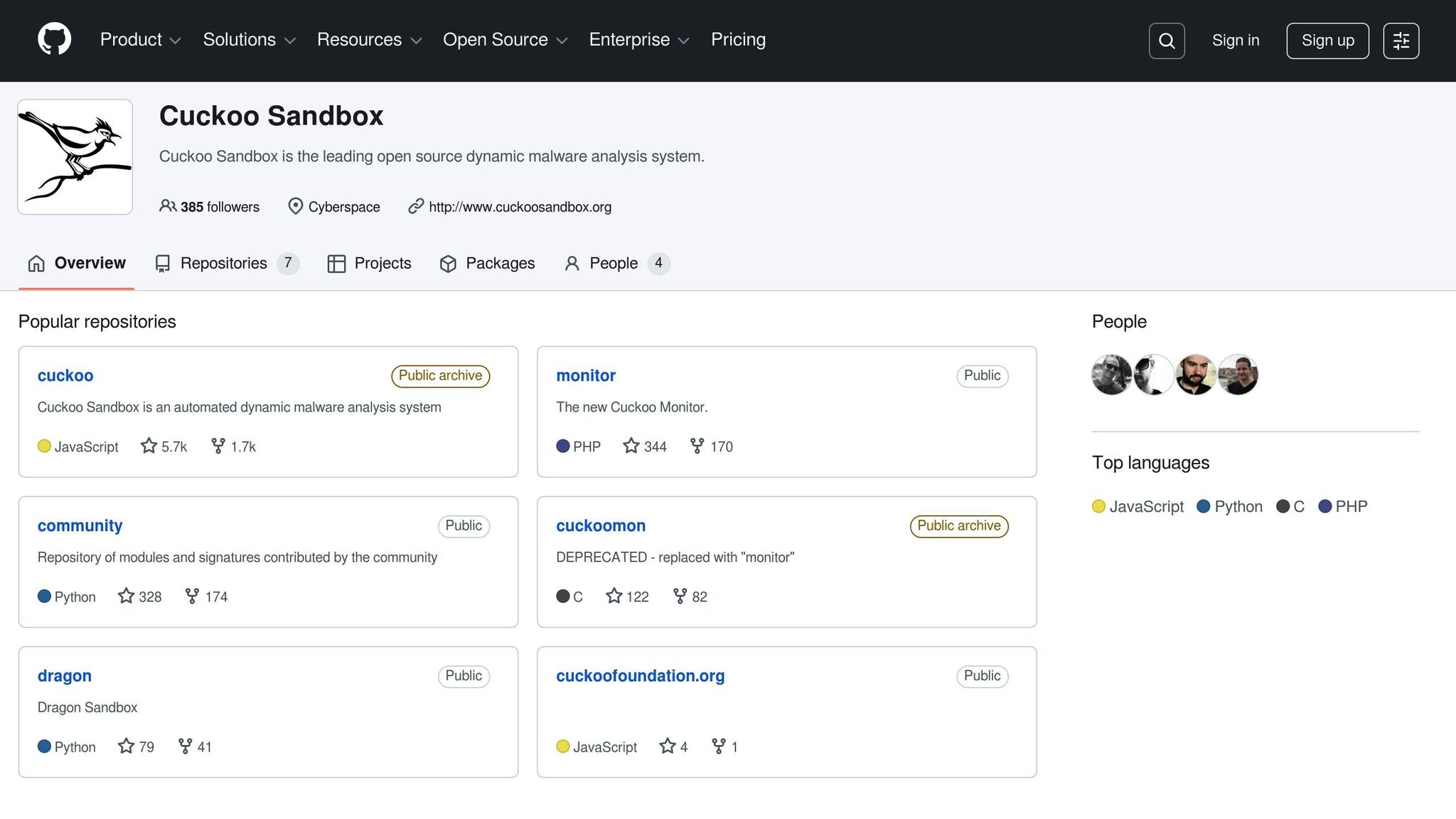Click the People sidebar heading
This screenshot has height=819, width=1456.
pyautogui.click(x=1119, y=321)
